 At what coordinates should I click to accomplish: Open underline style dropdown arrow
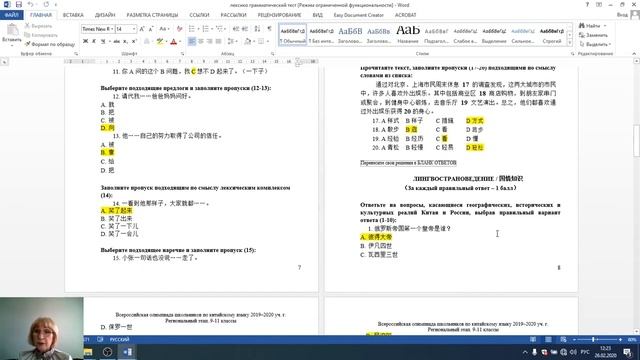click(x=110, y=41)
